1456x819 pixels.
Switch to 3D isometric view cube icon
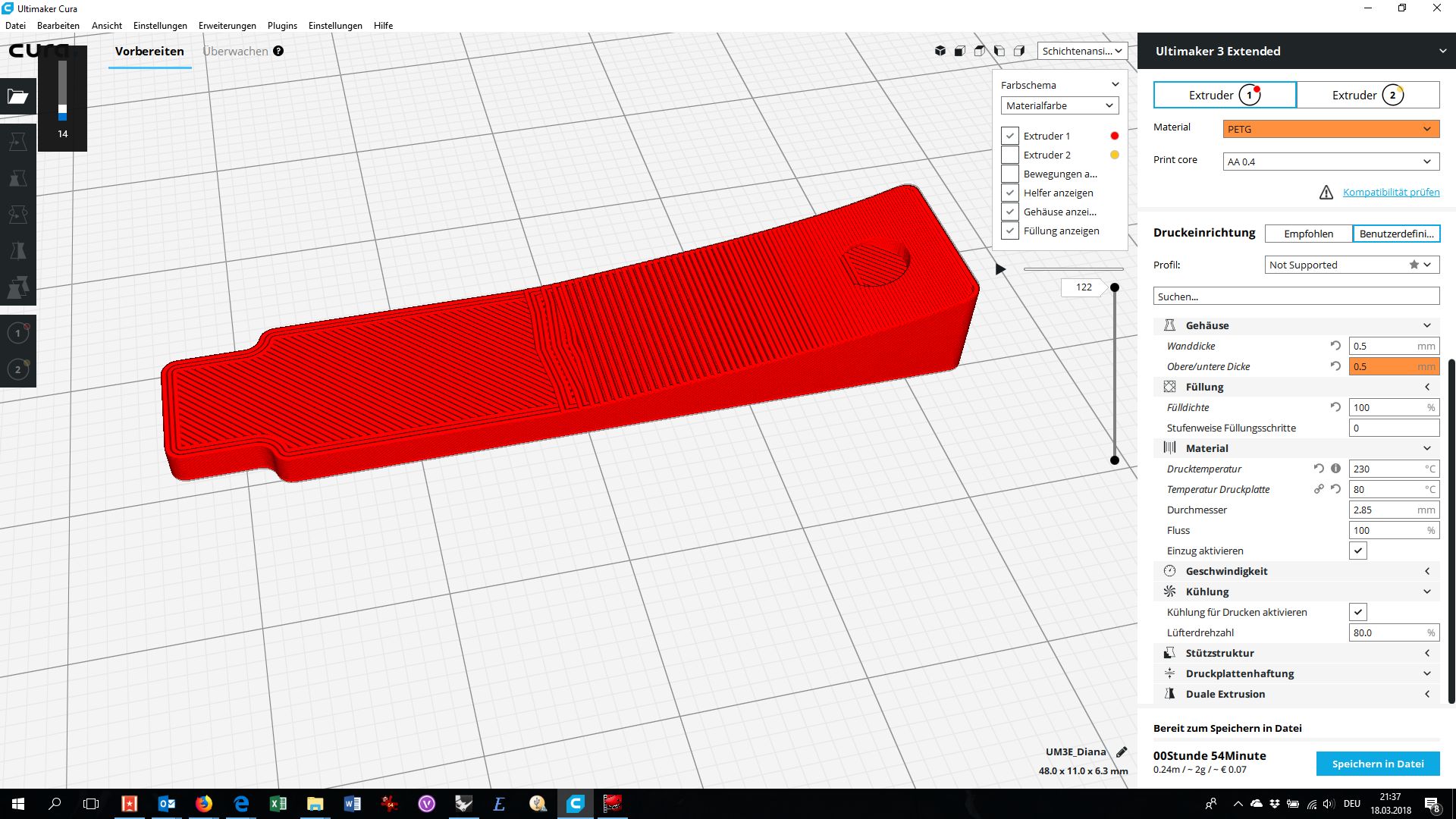pos(940,51)
